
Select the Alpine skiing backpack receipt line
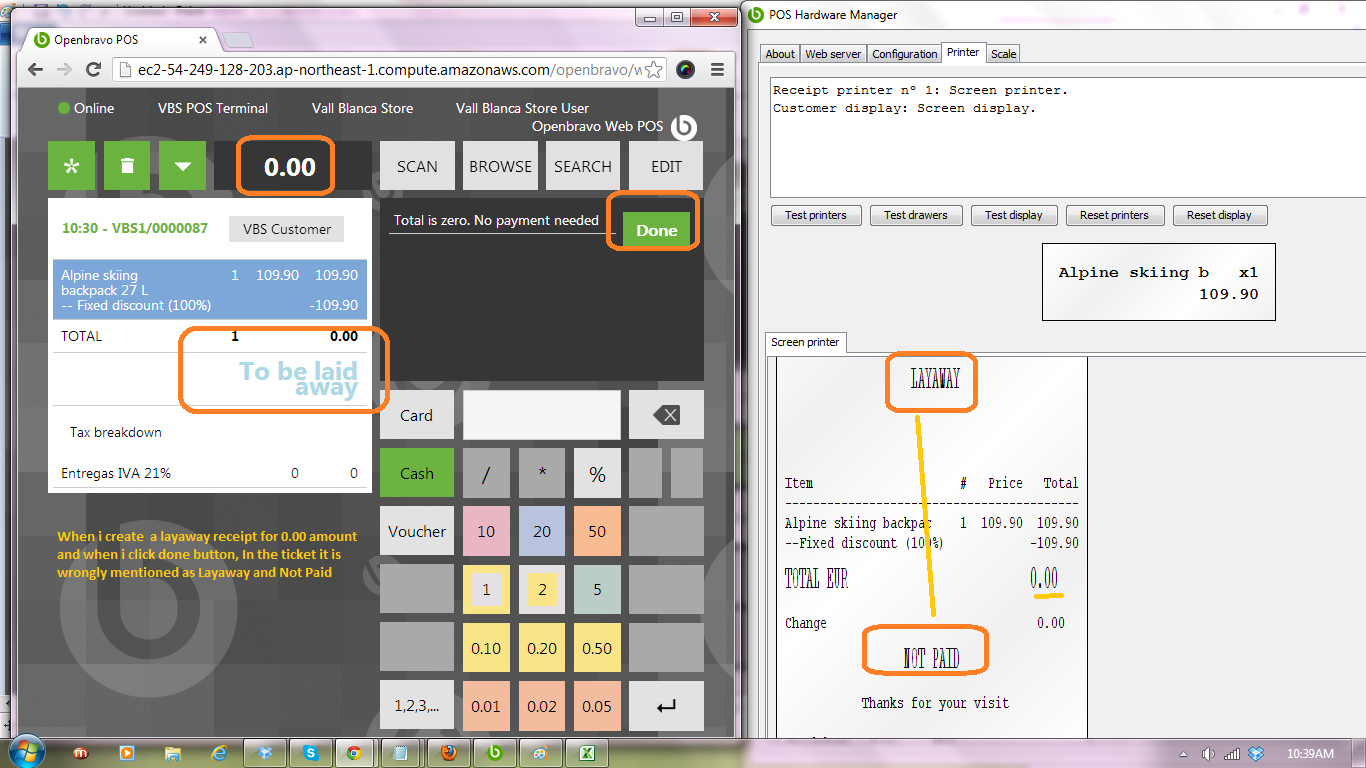tap(209, 290)
